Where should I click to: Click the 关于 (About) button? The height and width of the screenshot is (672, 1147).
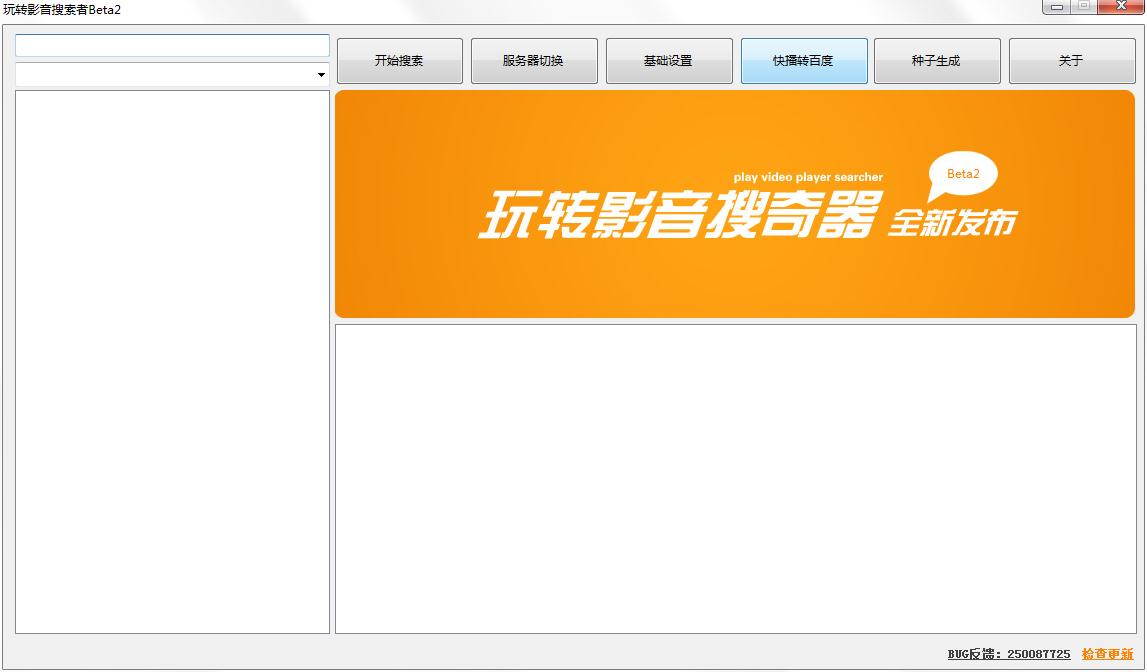pyautogui.click(x=1071, y=60)
